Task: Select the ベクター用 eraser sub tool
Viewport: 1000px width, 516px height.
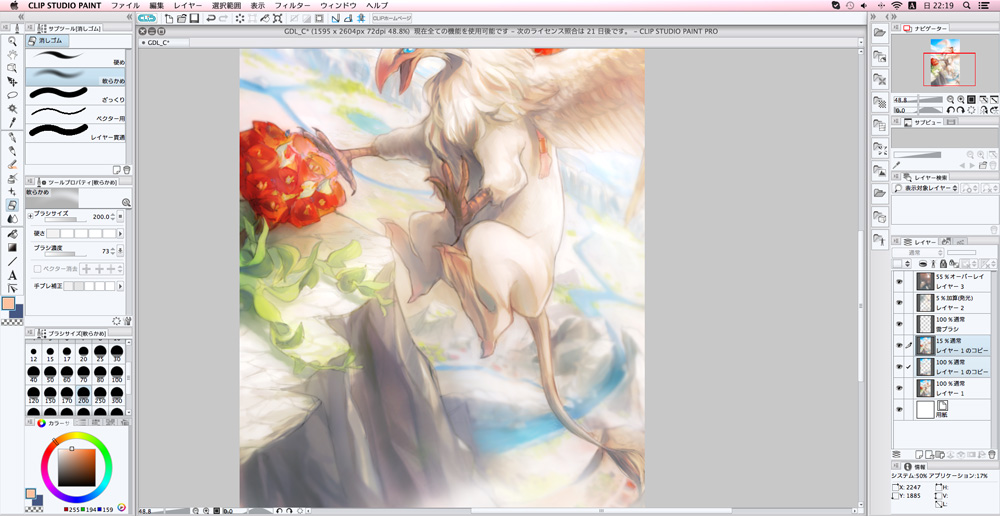Action: (x=76, y=114)
